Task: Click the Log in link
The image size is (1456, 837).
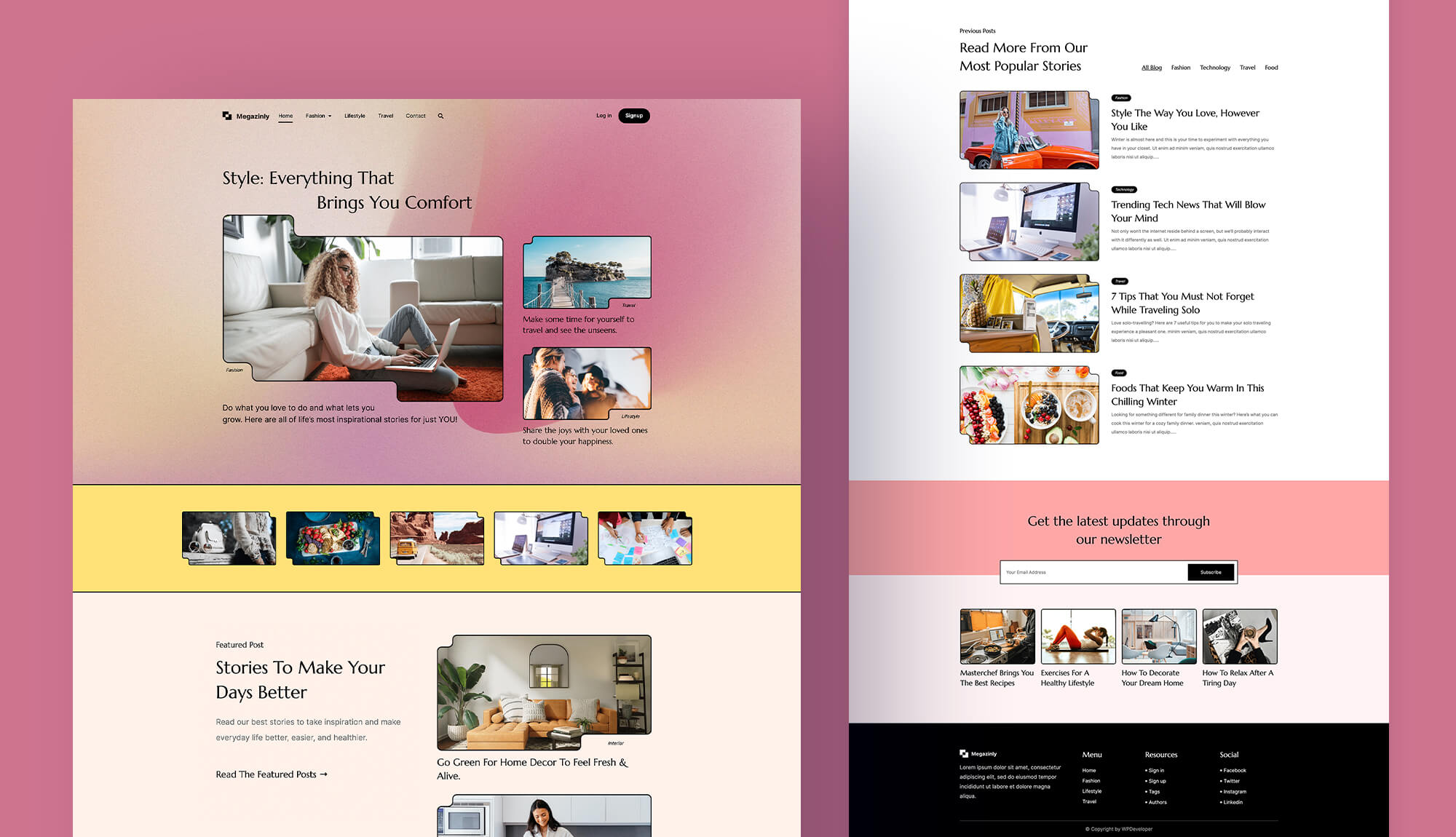Action: pyautogui.click(x=604, y=116)
